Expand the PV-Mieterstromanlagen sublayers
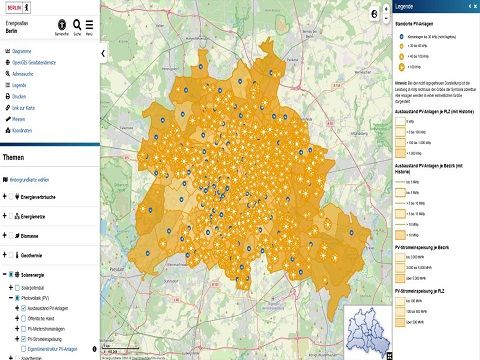 click(17, 329)
